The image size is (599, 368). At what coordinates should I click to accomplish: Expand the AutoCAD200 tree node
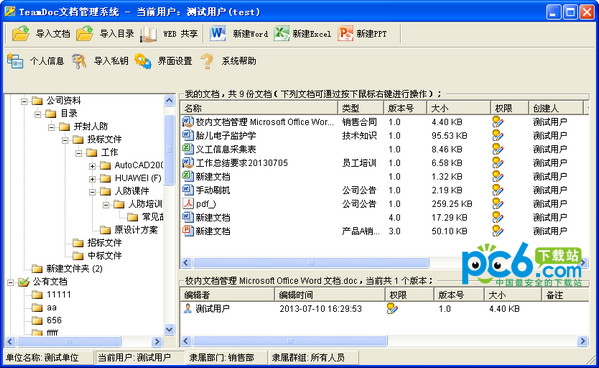92,166
